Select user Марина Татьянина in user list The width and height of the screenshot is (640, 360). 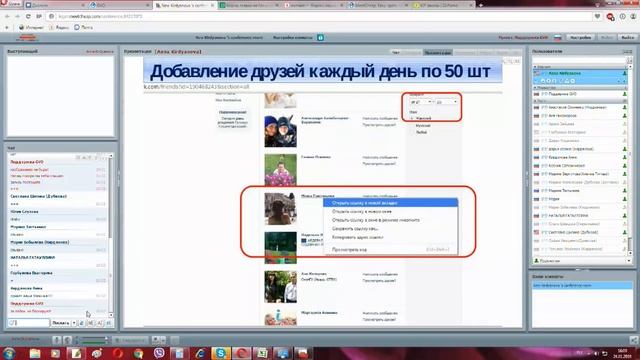(580, 190)
